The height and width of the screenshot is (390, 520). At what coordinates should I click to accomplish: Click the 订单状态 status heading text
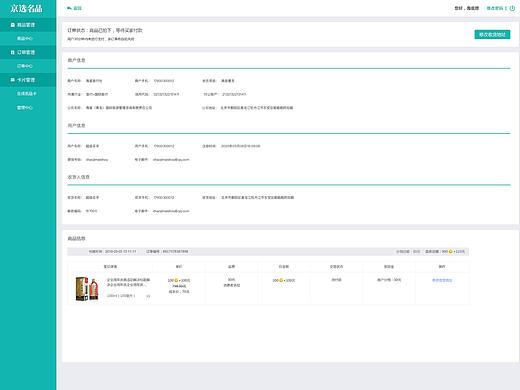[105, 30]
